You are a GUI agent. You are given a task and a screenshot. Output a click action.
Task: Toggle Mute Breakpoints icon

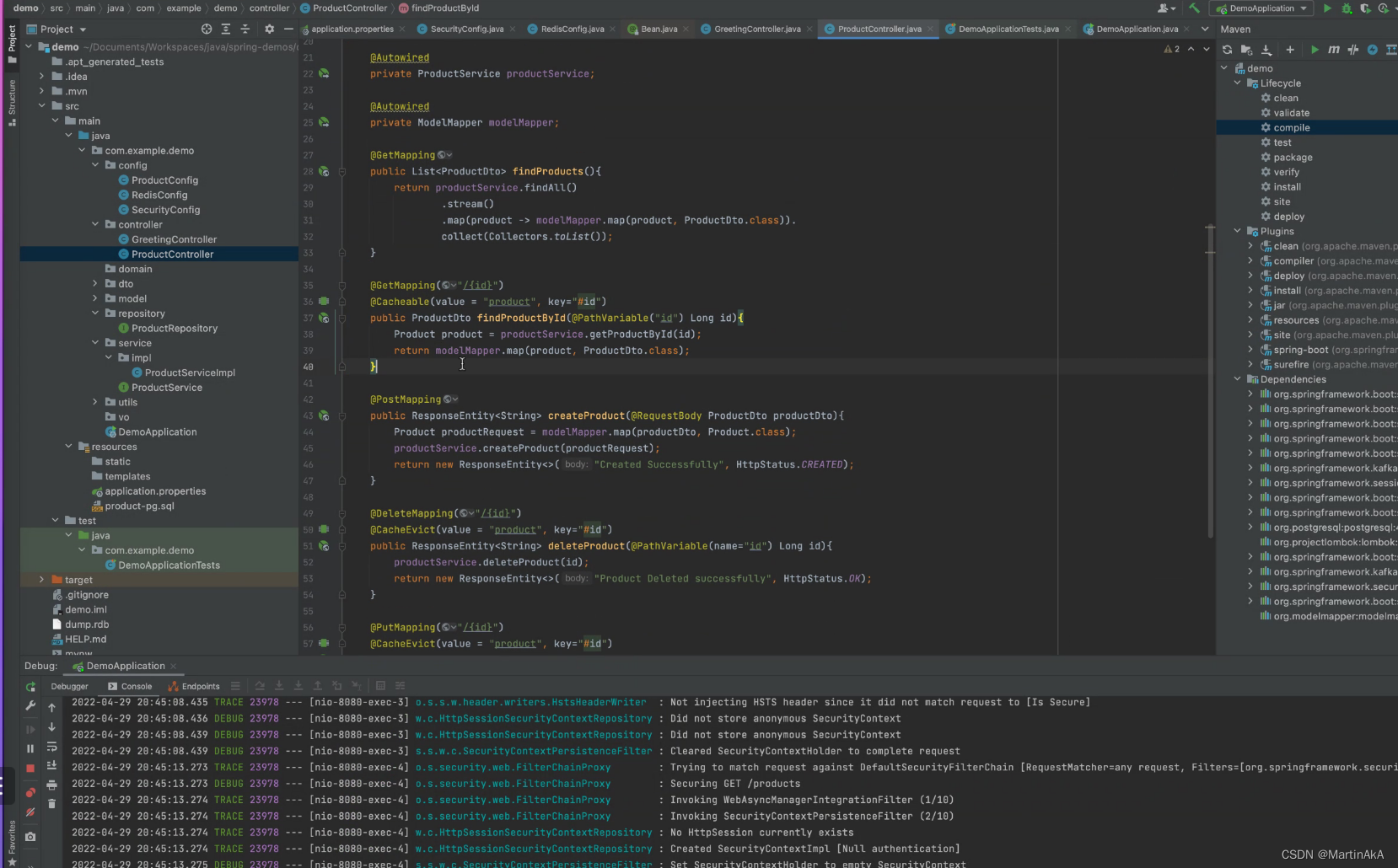coord(30,812)
